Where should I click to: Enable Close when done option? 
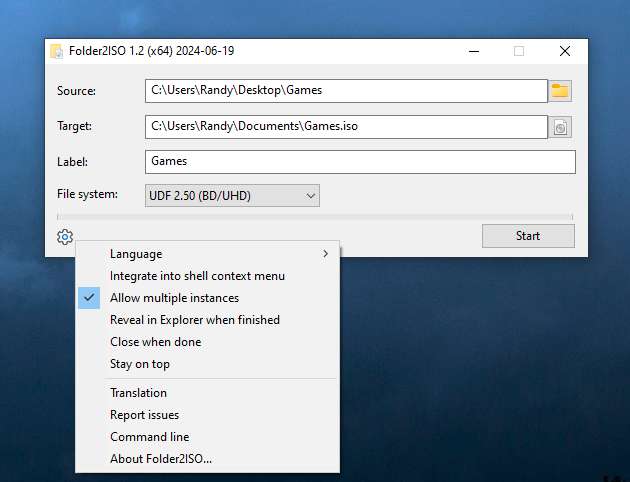click(207, 342)
